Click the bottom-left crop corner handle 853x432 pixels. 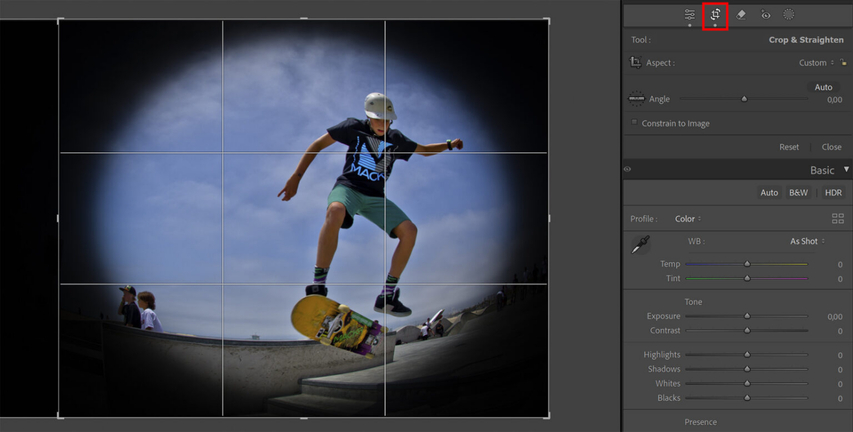pos(60,415)
